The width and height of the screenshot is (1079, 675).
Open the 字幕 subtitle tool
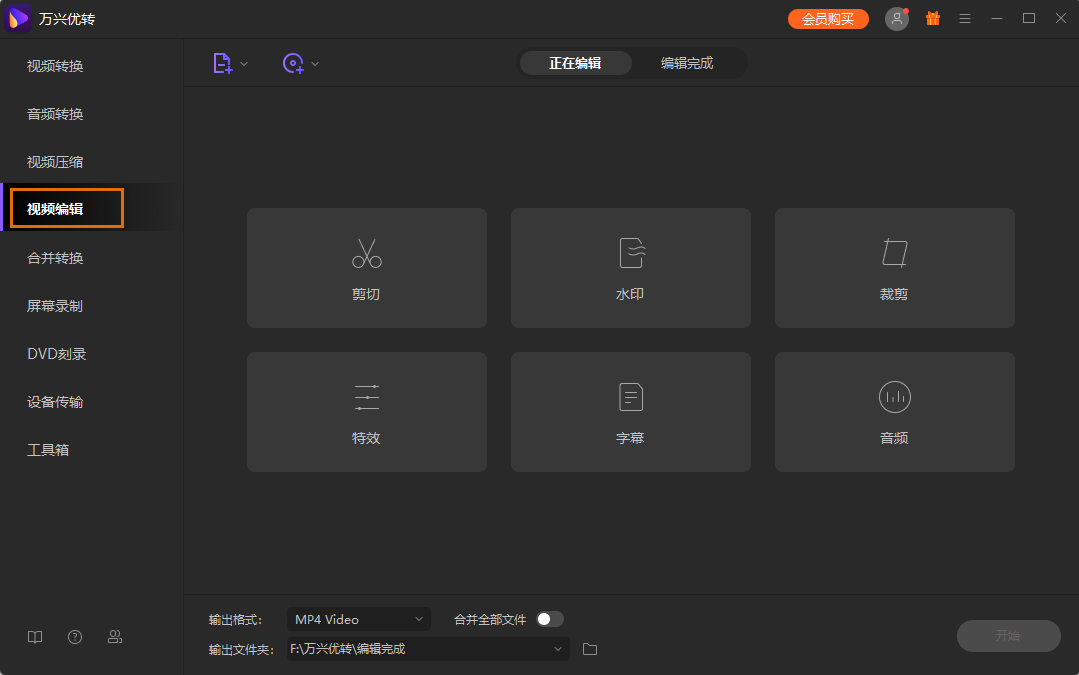click(630, 411)
